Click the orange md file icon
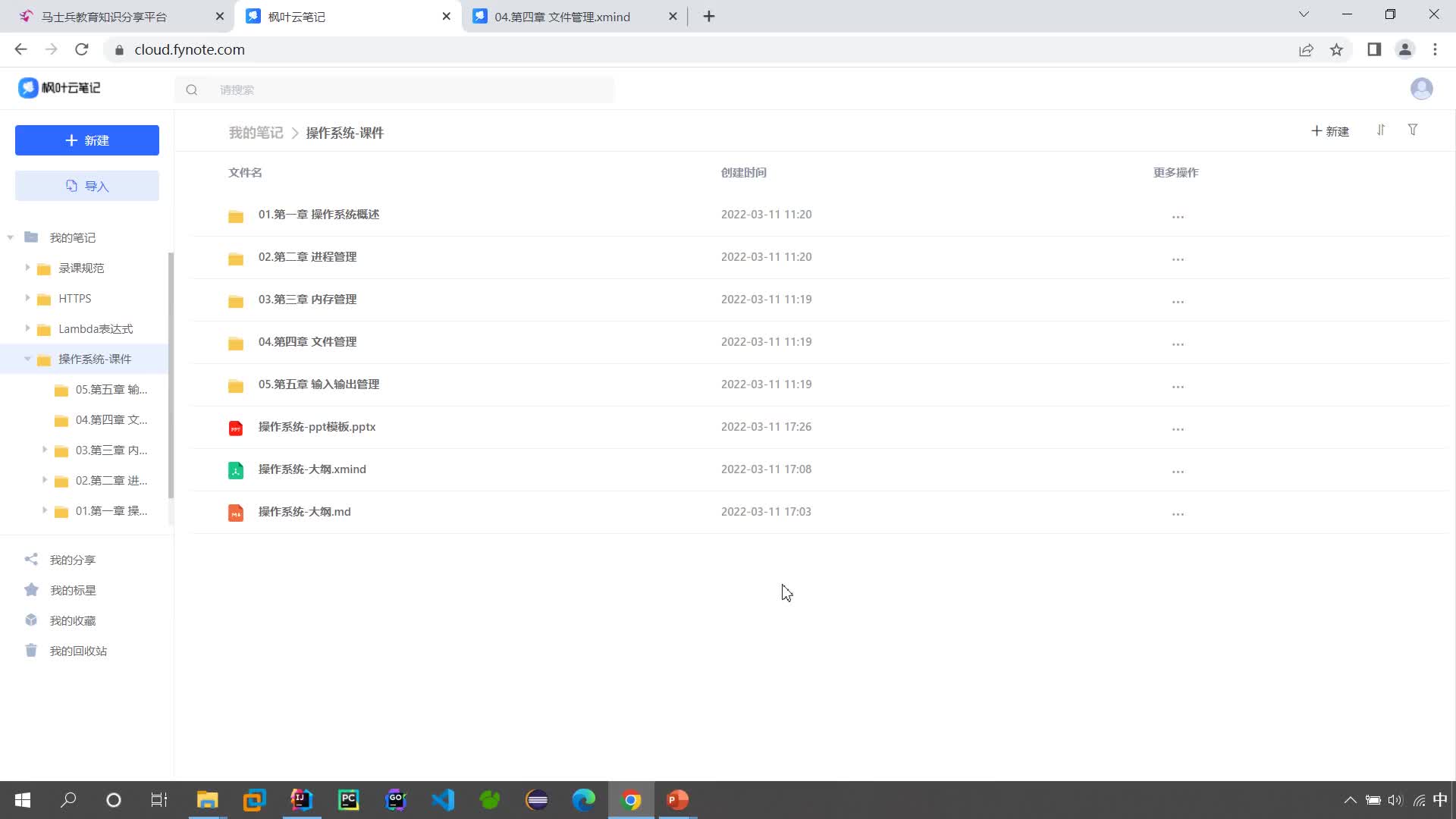Screen dimensions: 1456x819 (236, 513)
